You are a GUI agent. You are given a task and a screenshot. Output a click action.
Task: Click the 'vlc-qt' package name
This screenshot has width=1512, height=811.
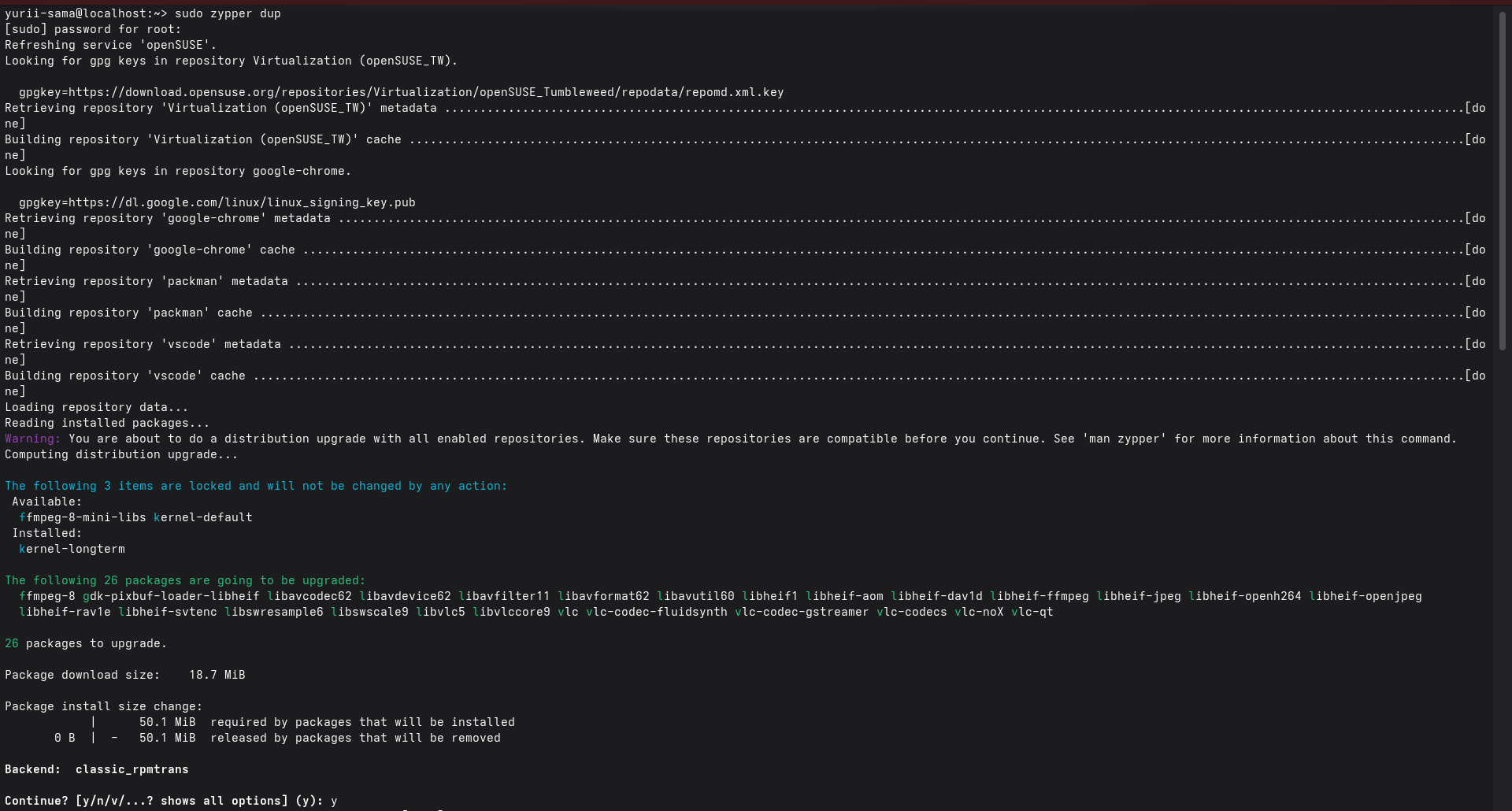[1032, 612]
